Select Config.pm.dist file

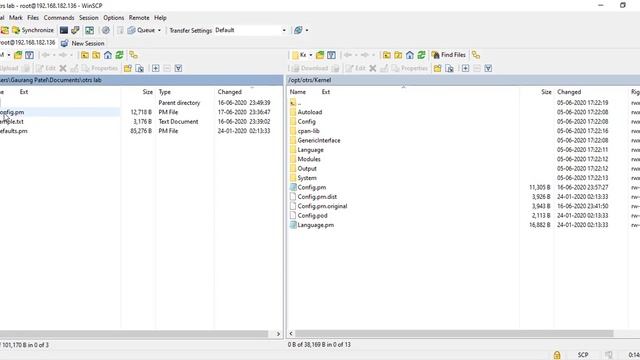[317, 197]
